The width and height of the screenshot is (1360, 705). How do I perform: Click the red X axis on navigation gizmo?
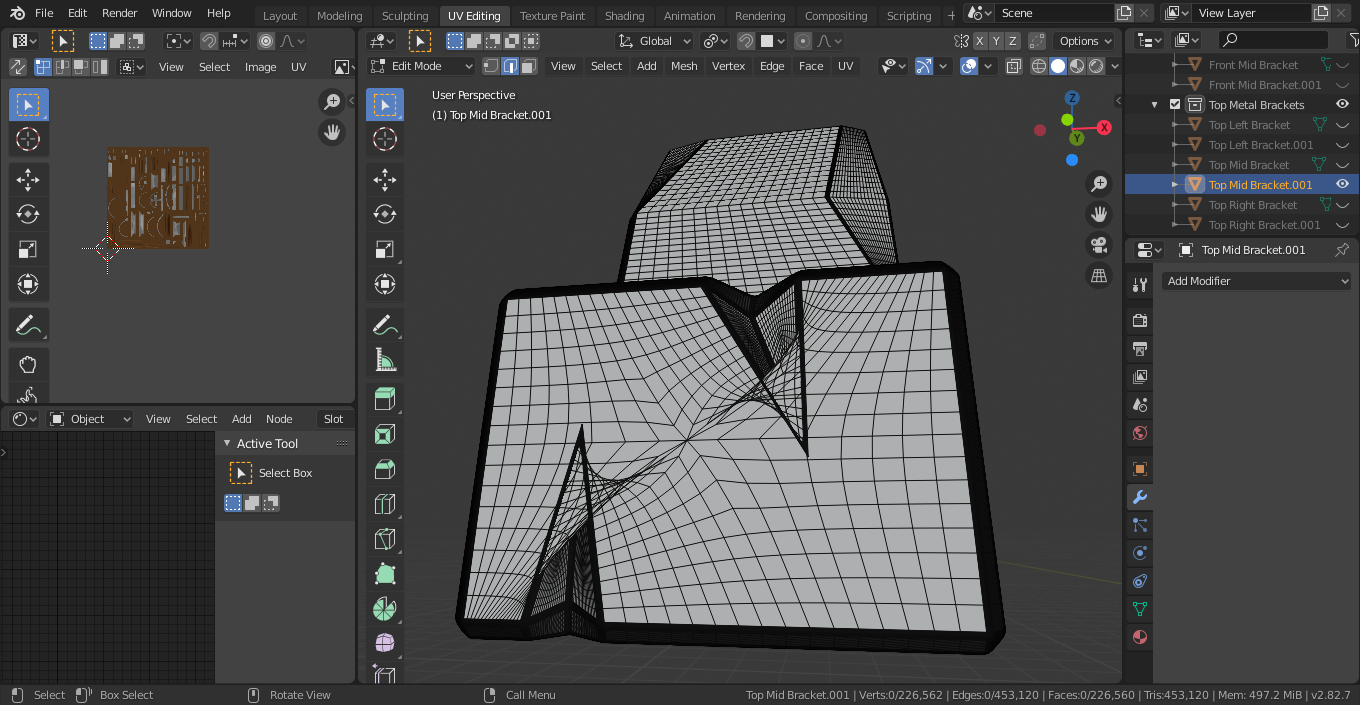[1104, 127]
